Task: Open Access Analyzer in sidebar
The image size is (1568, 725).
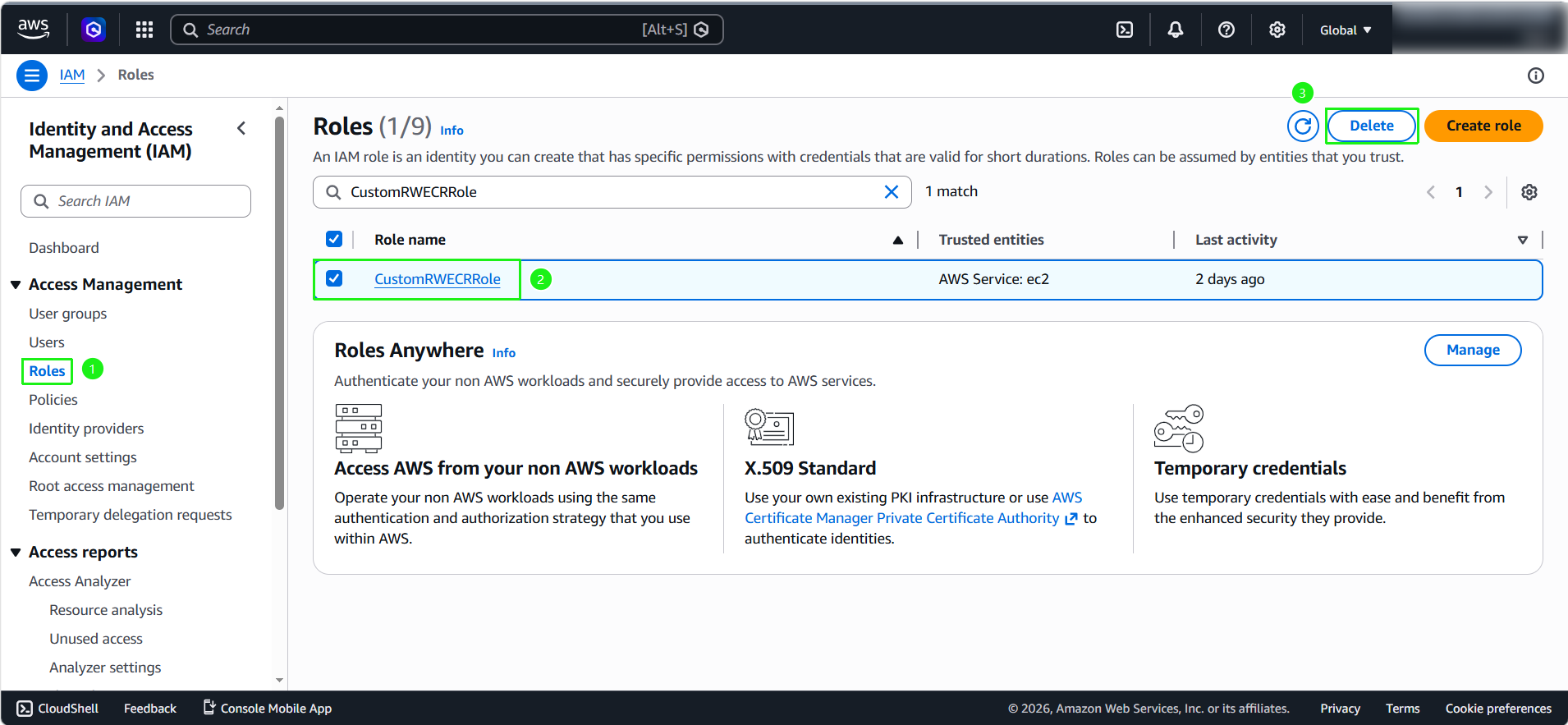Action: pyautogui.click(x=80, y=581)
